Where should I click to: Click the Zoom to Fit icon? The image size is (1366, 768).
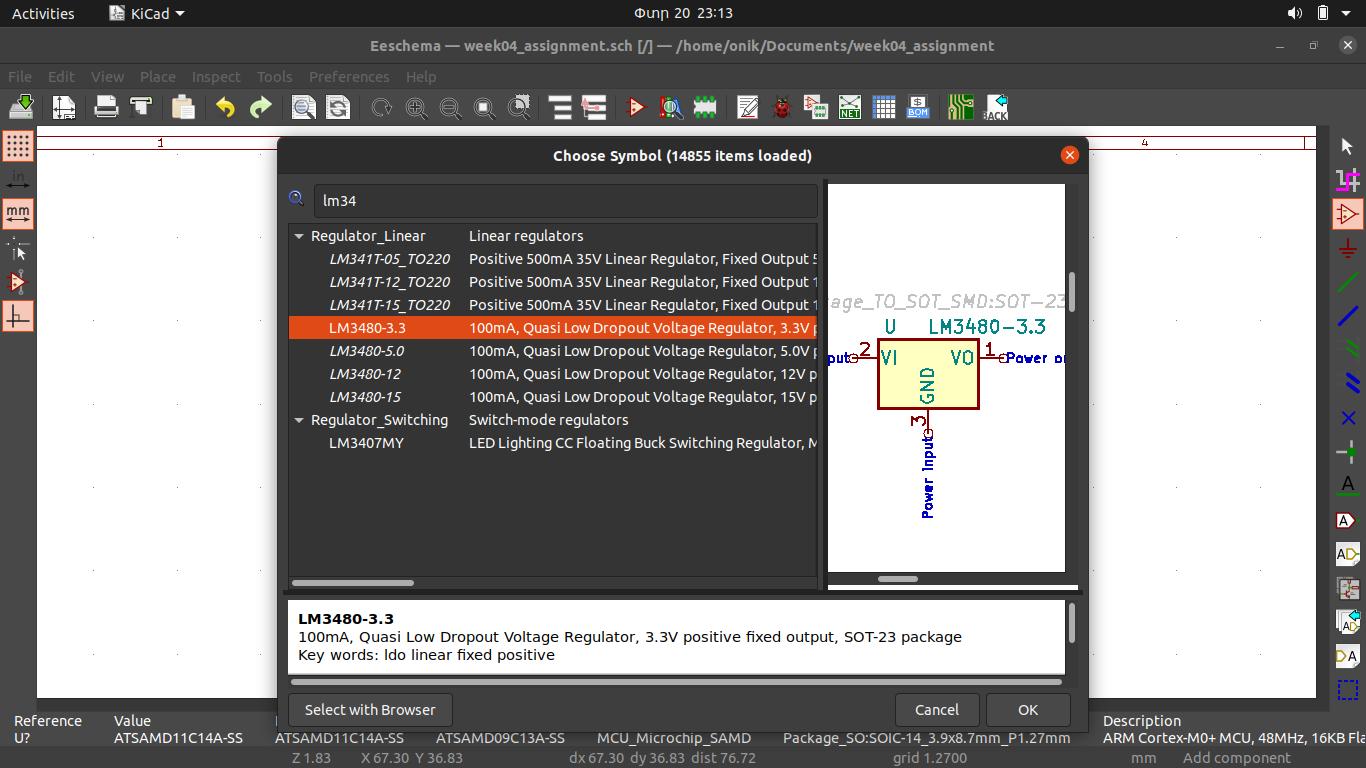[x=484, y=107]
